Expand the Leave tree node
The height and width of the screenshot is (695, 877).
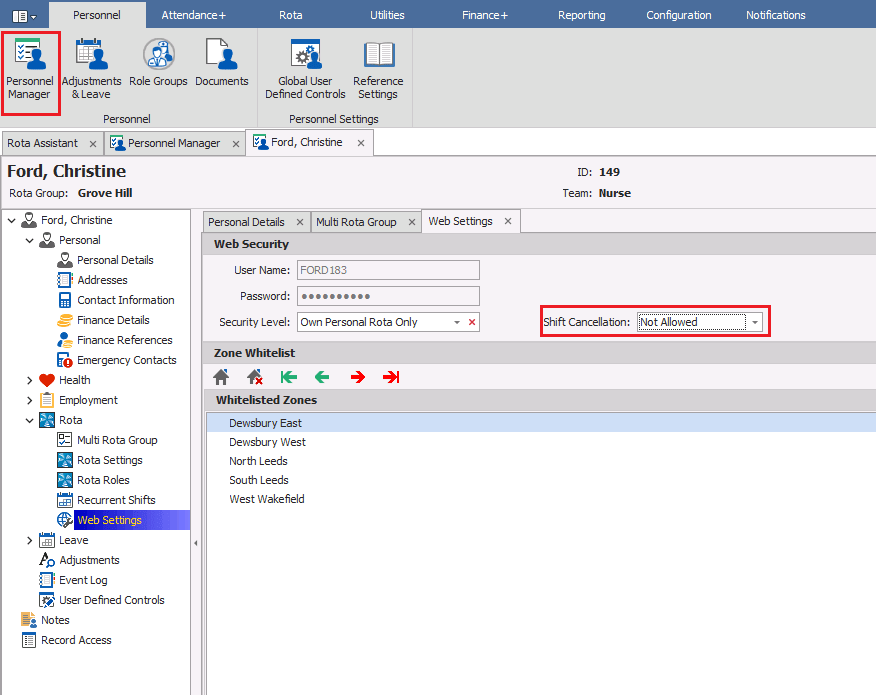pos(30,540)
